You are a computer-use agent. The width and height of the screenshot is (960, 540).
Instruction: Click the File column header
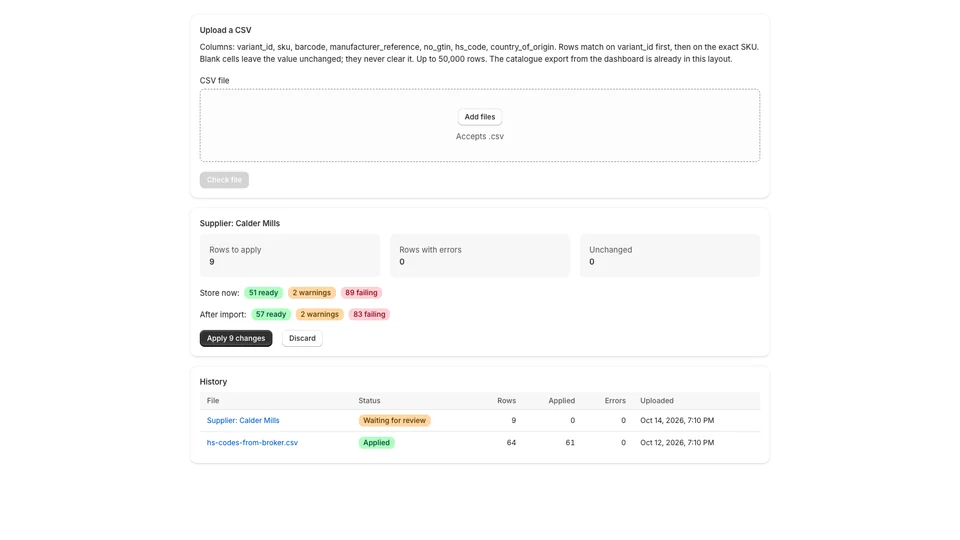(x=213, y=401)
